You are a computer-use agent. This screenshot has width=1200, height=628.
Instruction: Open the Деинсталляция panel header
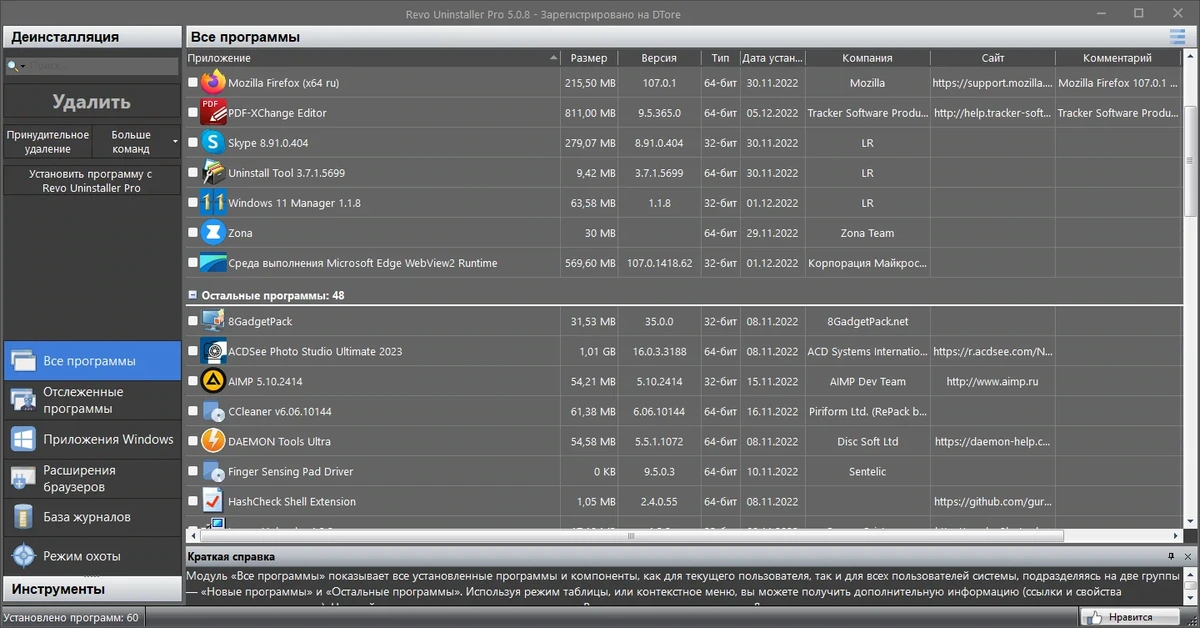pos(92,37)
